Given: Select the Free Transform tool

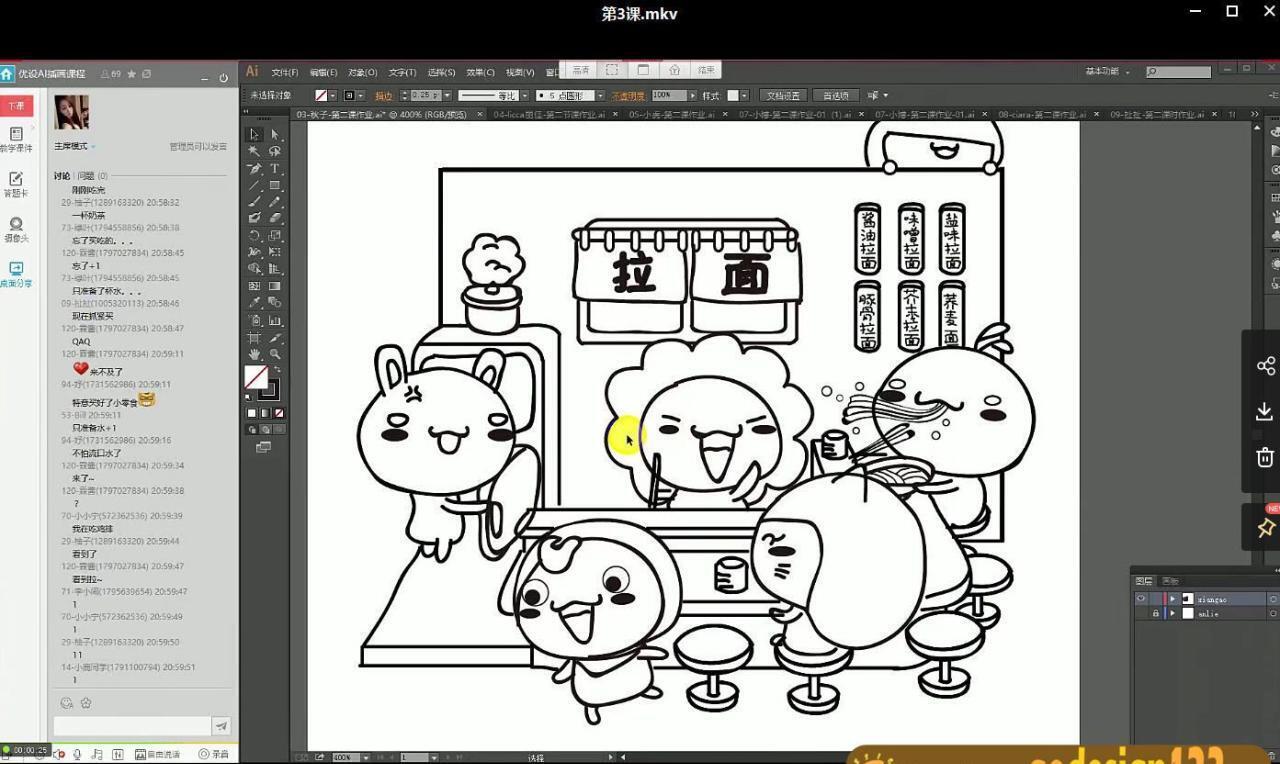Looking at the screenshot, I should (x=275, y=252).
